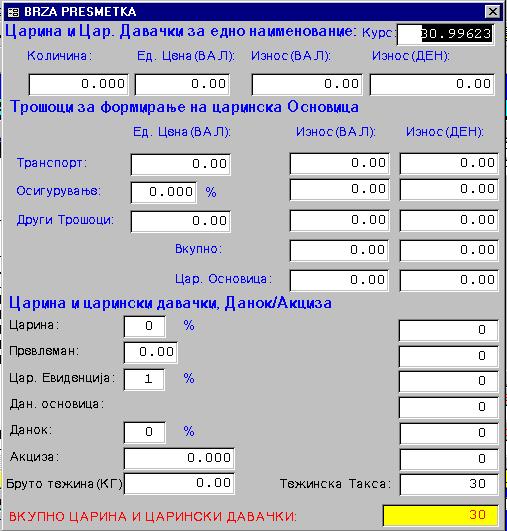Screen dimensions: 507x531
Task: Focus the Акциза value field
Action: tap(179, 459)
